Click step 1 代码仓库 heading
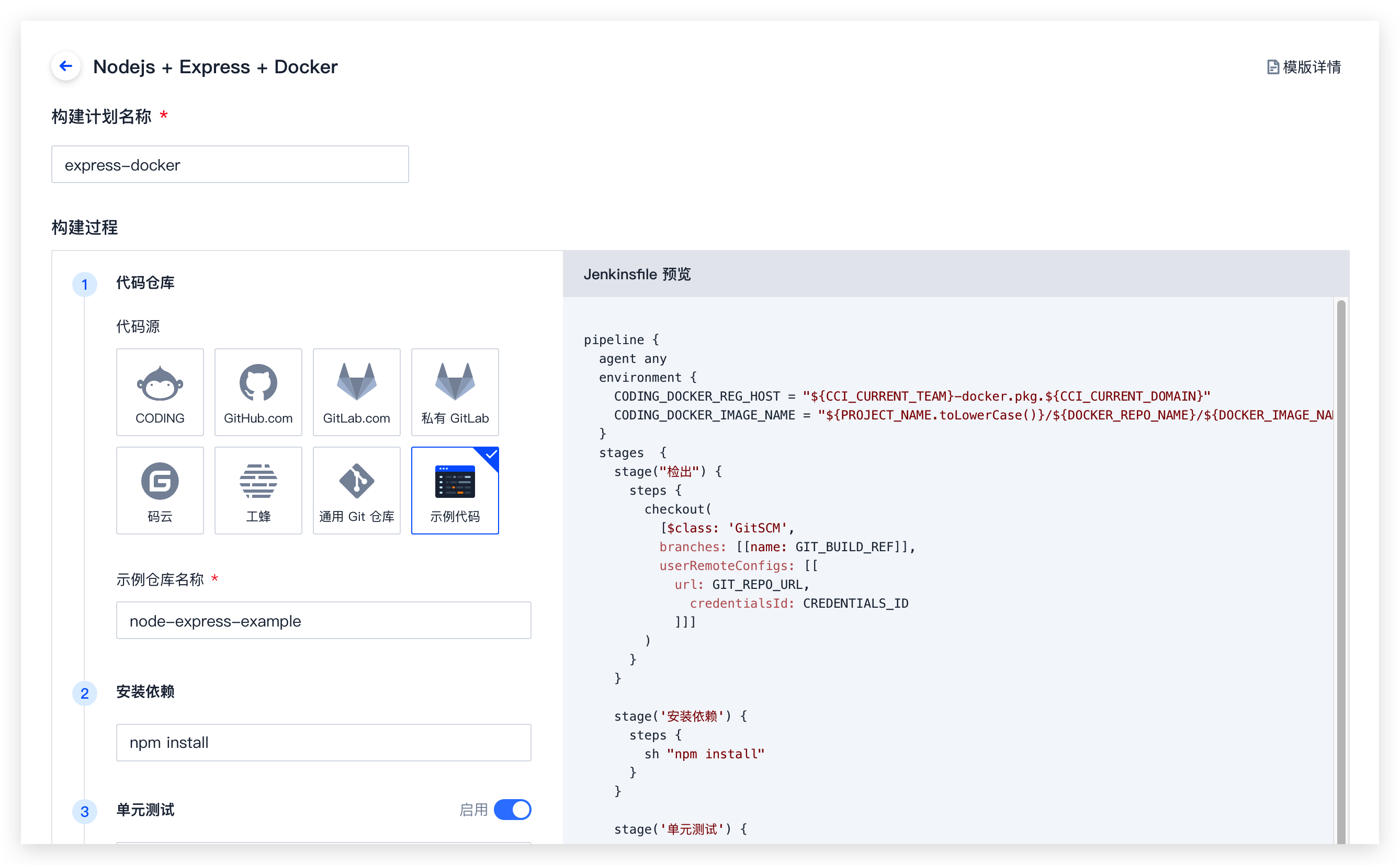Screen dimensions: 1400x865 click(145, 282)
